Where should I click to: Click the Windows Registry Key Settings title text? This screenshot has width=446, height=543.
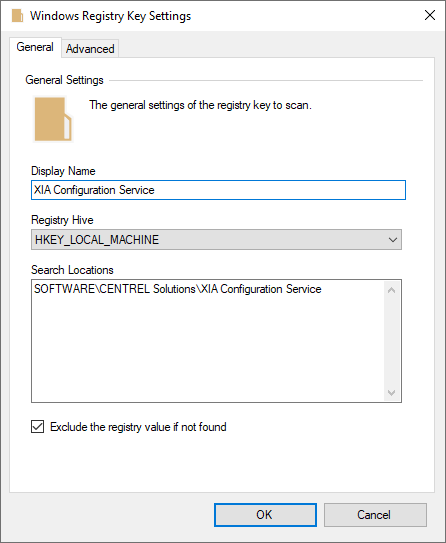pyautogui.click(x=110, y=16)
